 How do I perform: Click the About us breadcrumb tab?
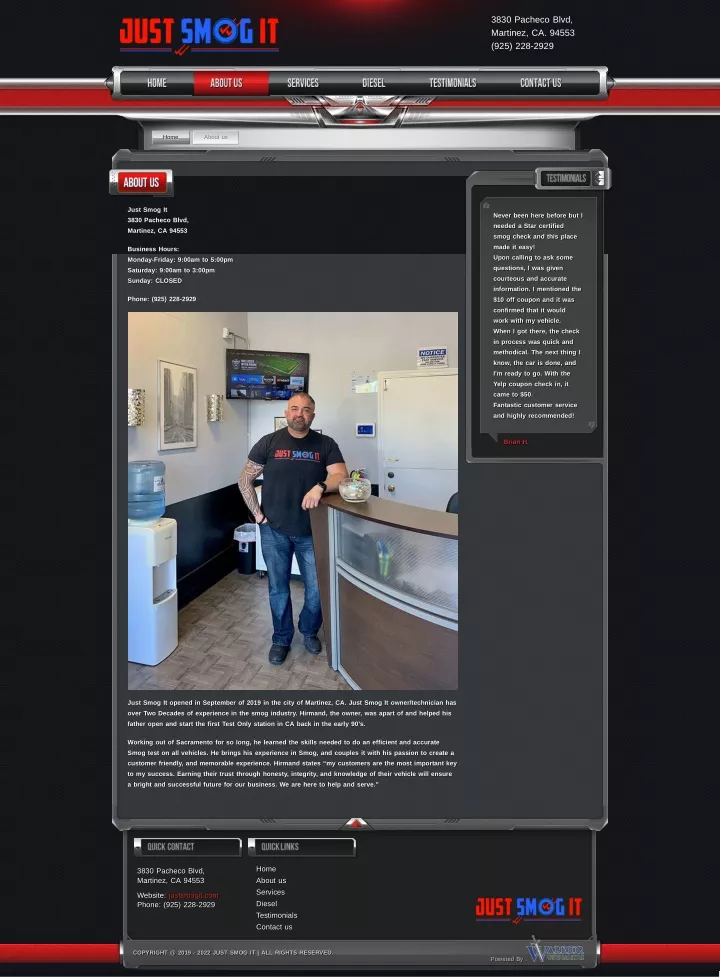coord(216,137)
